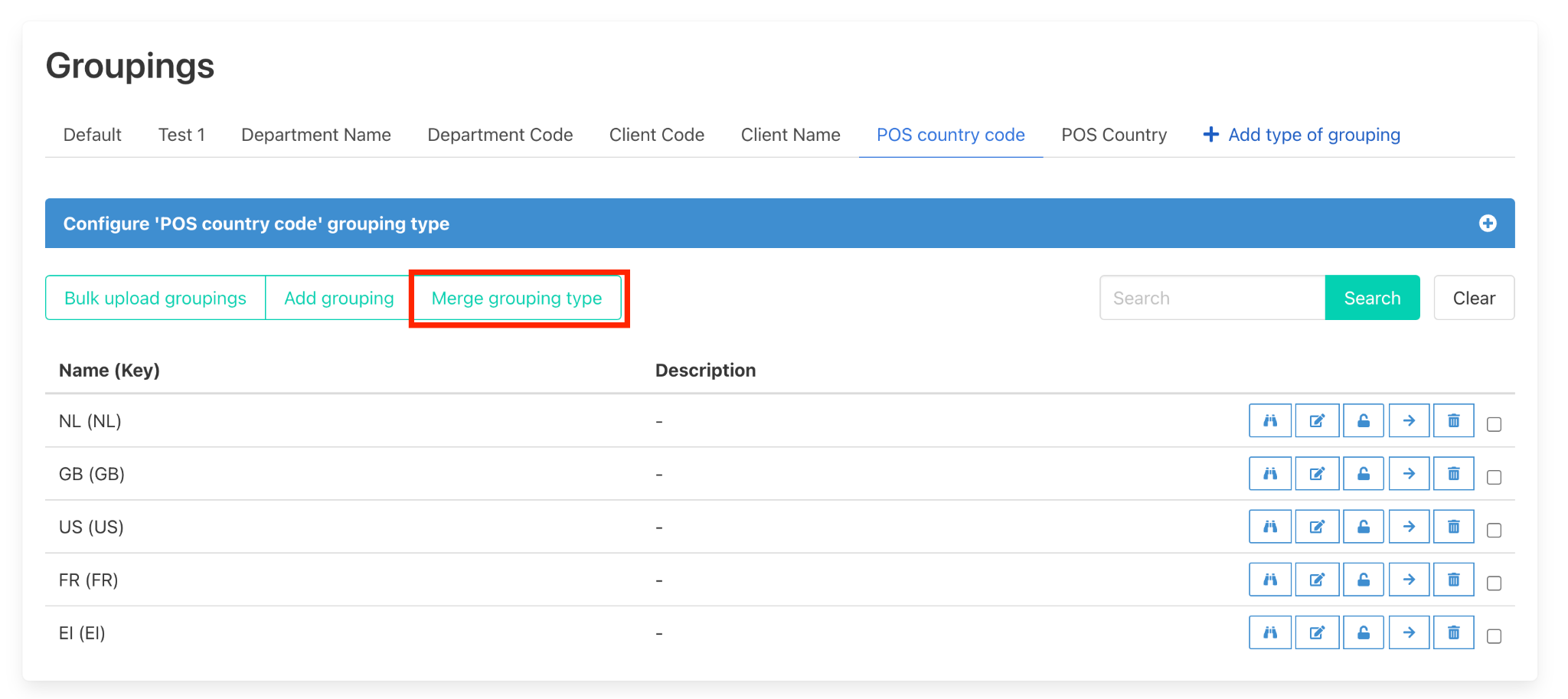Open the POS Country tab
The height and width of the screenshot is (699, 1568).
[1113, 135]
